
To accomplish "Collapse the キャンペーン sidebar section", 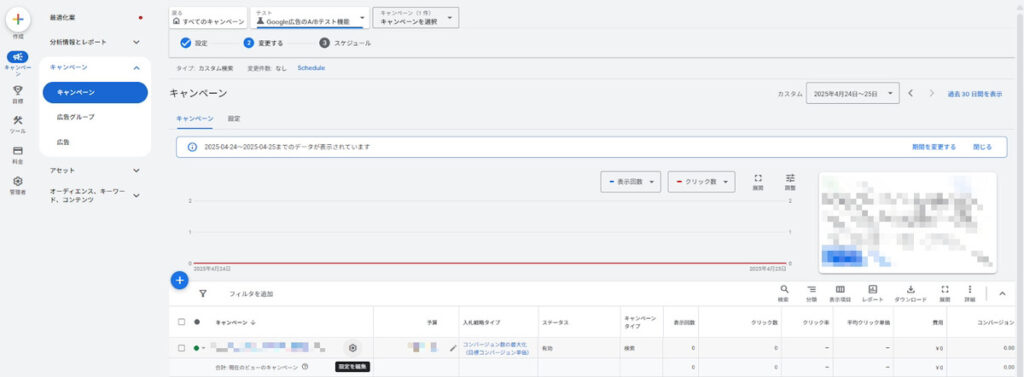I will [136, 67].
